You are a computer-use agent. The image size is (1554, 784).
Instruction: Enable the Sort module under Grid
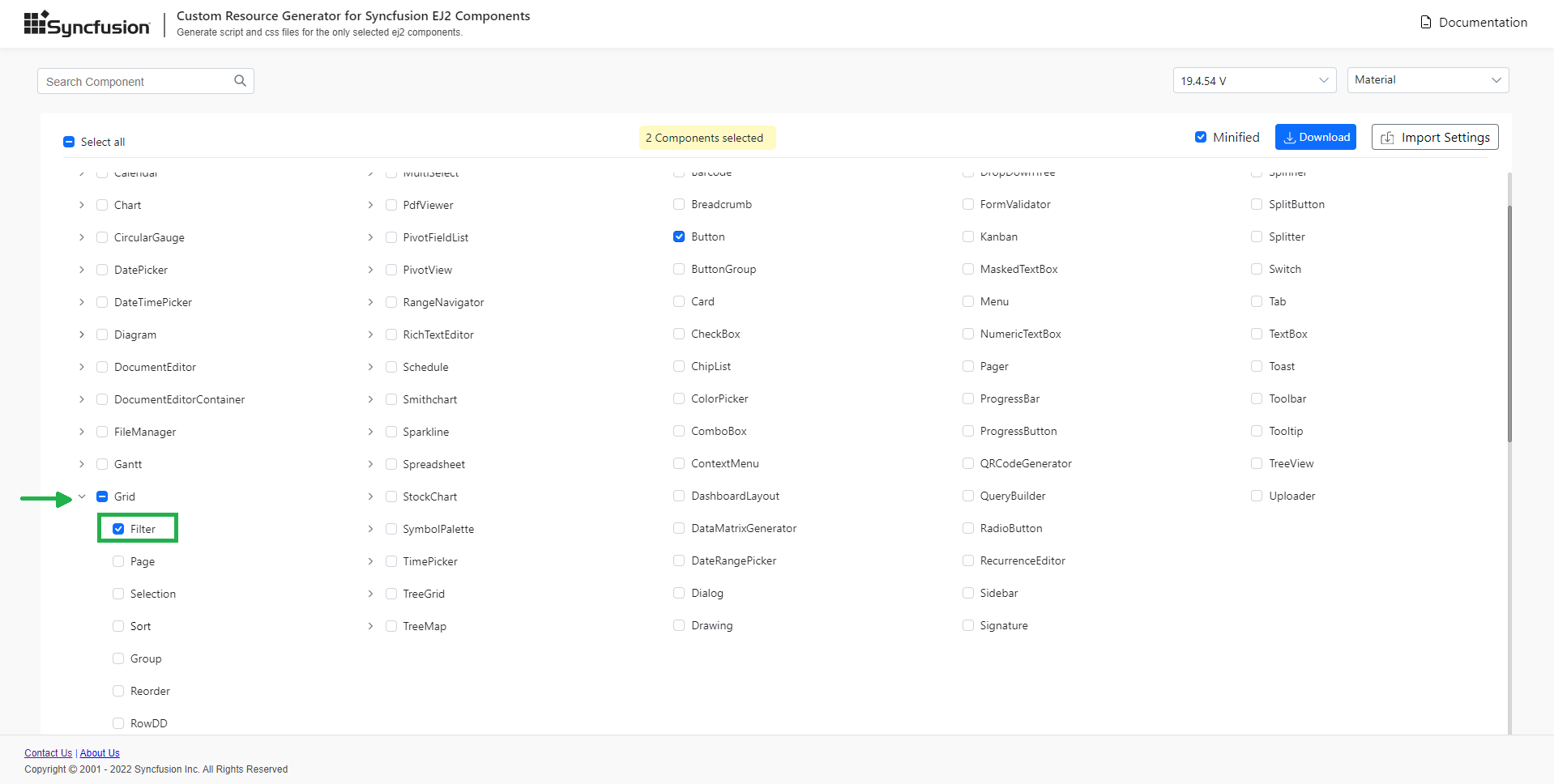(x=118, y=626)
